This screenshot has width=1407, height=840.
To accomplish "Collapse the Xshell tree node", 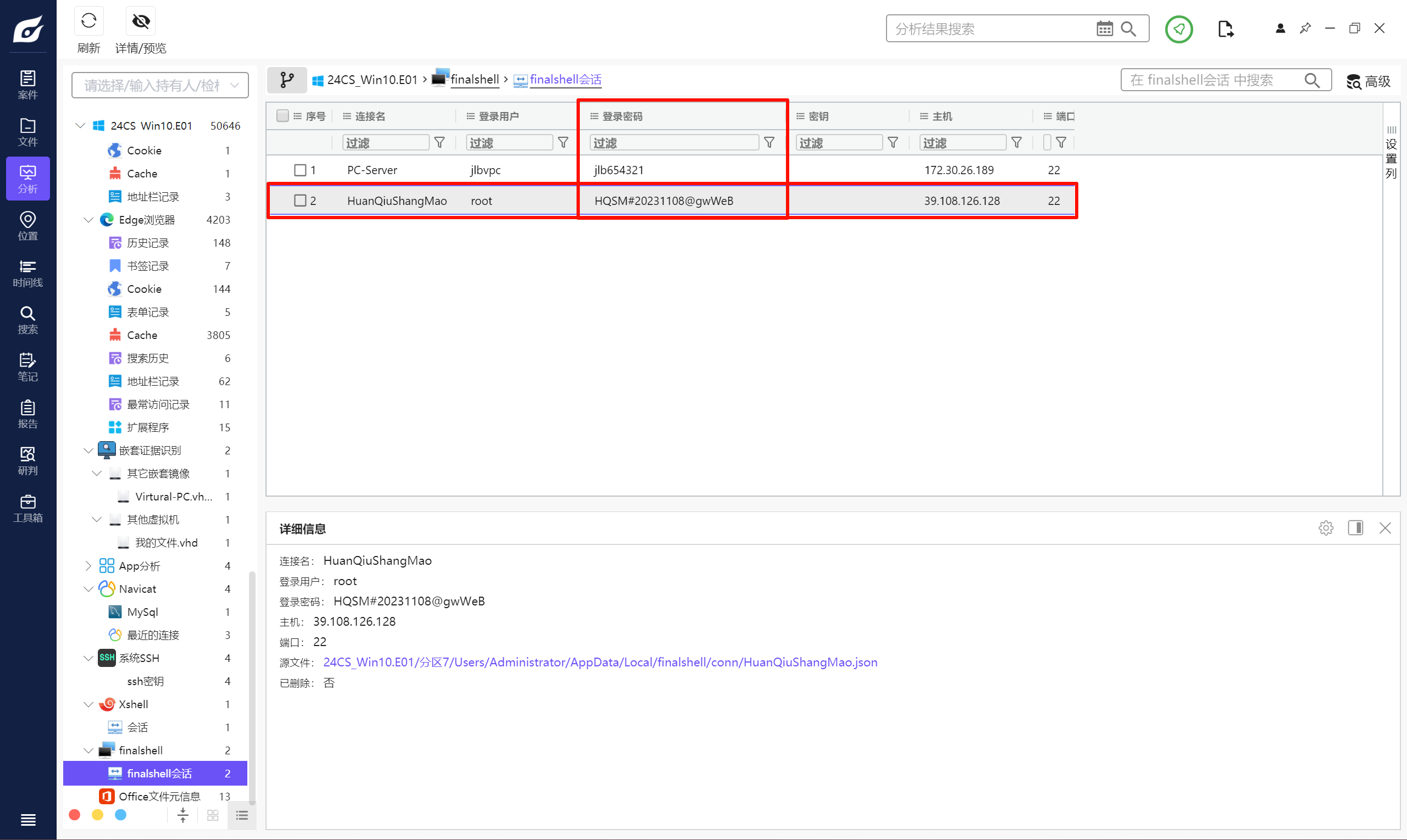I will coord(88,704).
